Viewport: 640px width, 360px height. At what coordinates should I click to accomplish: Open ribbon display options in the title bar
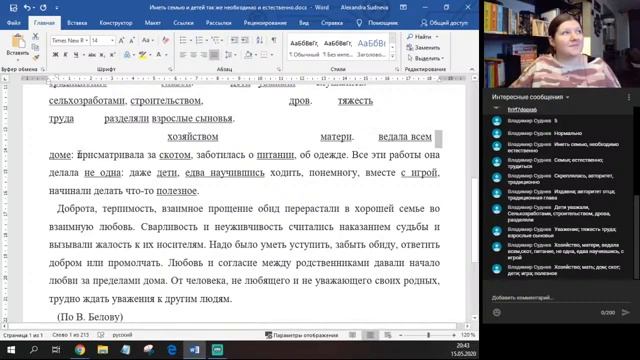coord(403,7)
